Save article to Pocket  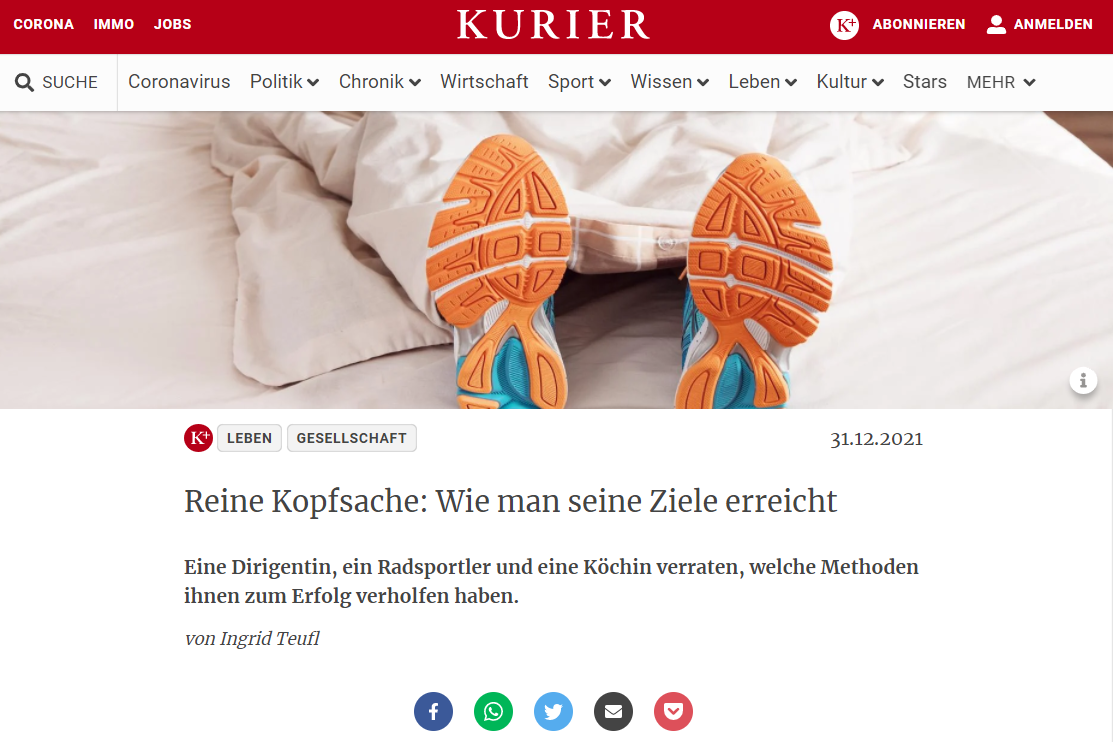pos(673,711)
